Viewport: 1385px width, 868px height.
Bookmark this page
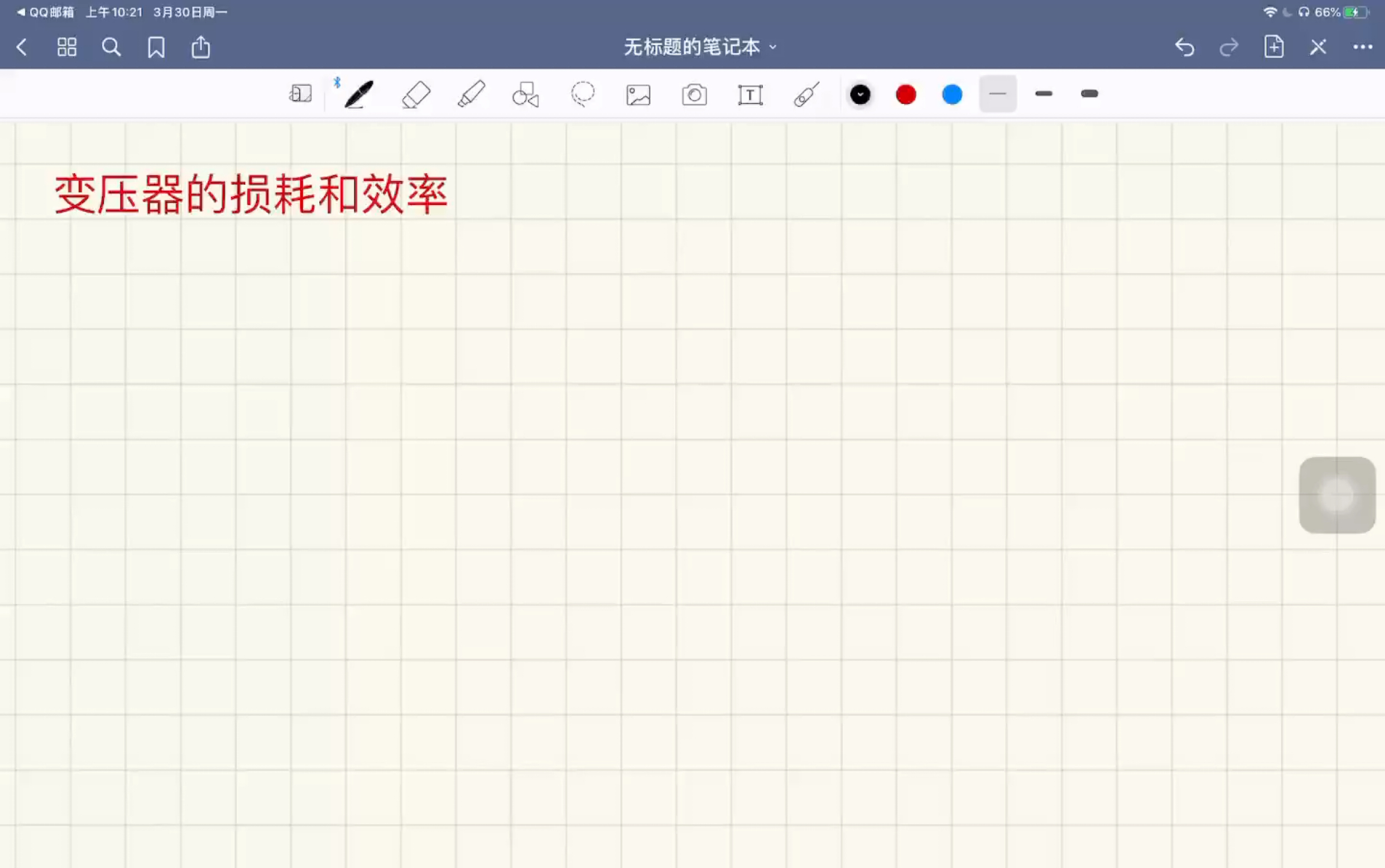[156, 47]
